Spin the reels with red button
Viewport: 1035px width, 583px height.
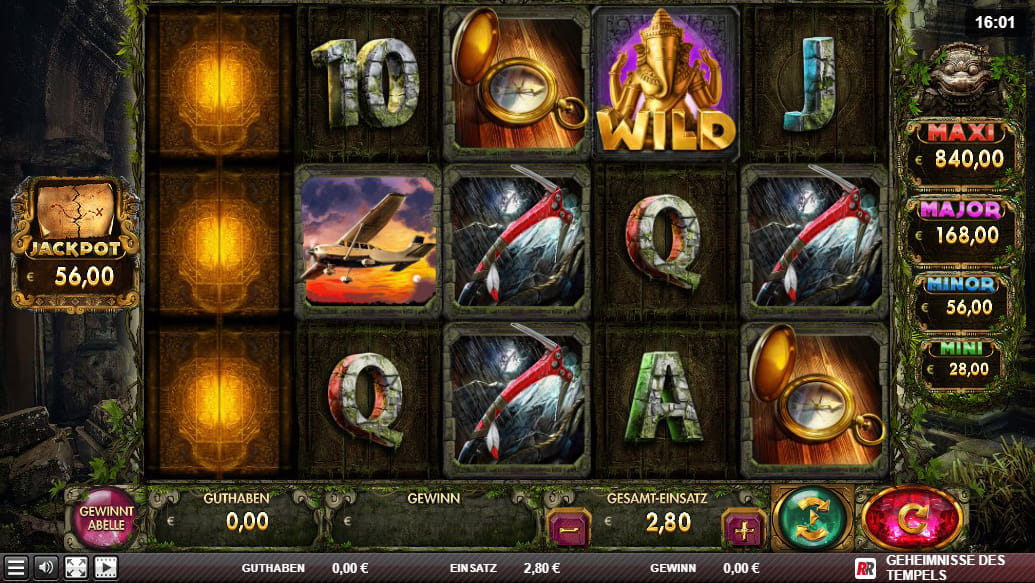(912, 518)
